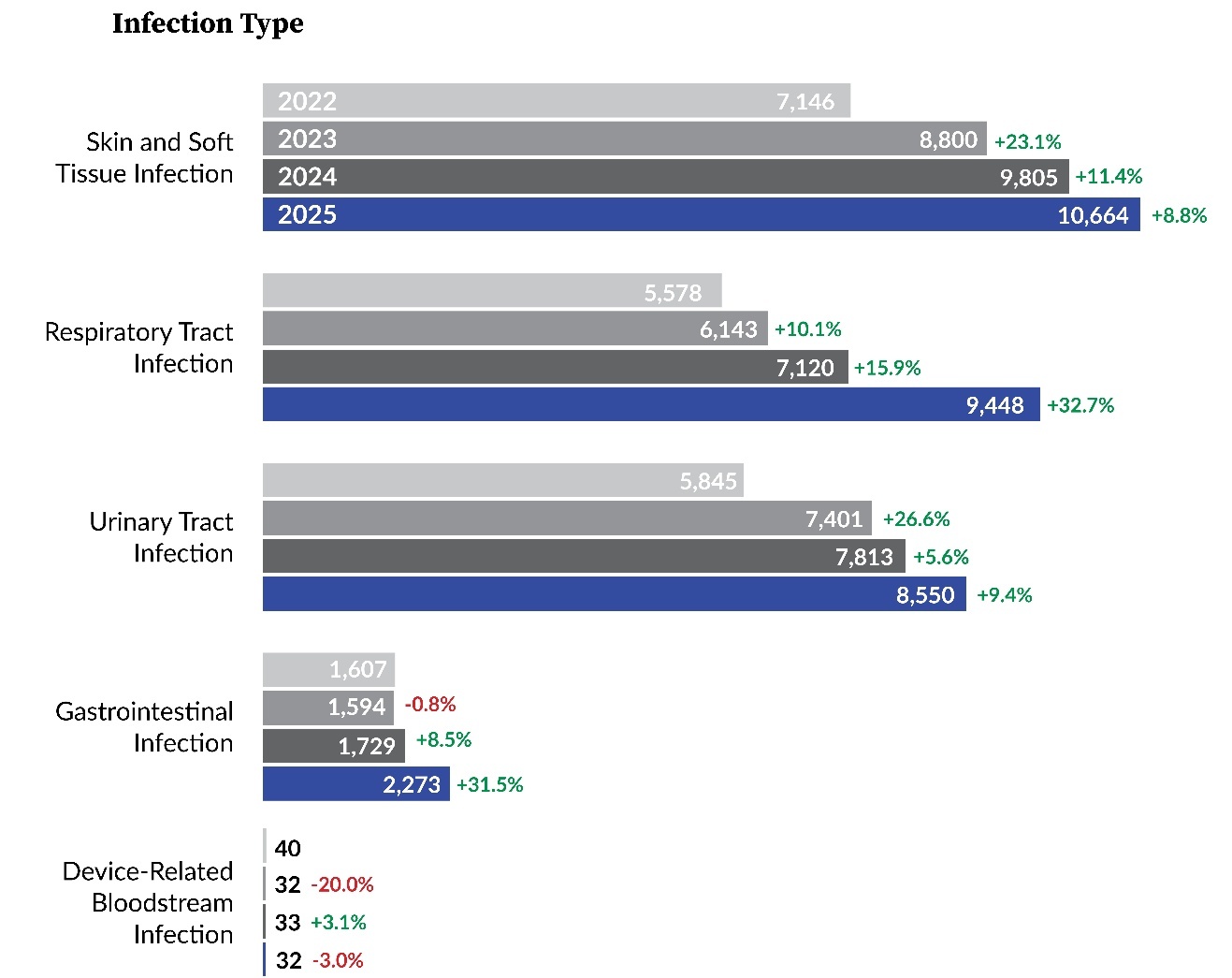Click the red -20.0% change label
1232x978 pixels.
click(x=342, y=885)
